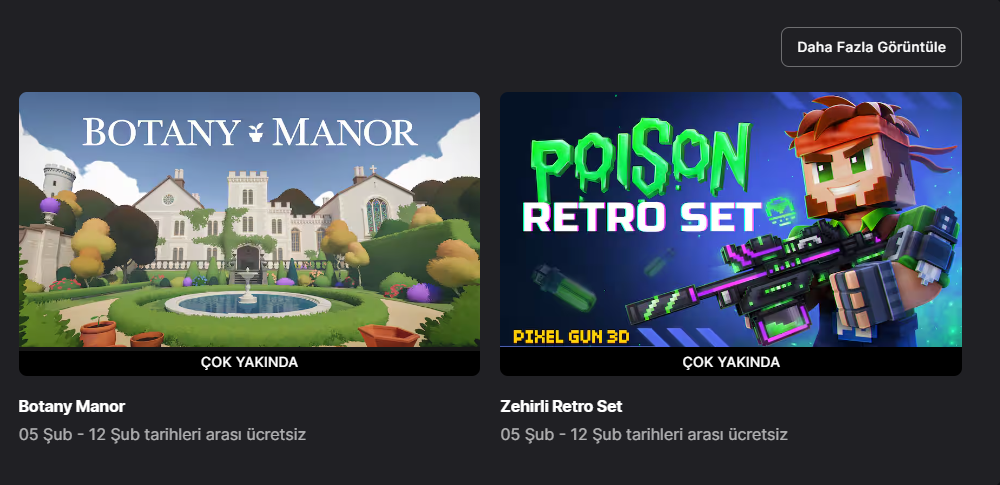Click the large green poison vial
The image size is (1000, 485).
click(x=564, y=292)
